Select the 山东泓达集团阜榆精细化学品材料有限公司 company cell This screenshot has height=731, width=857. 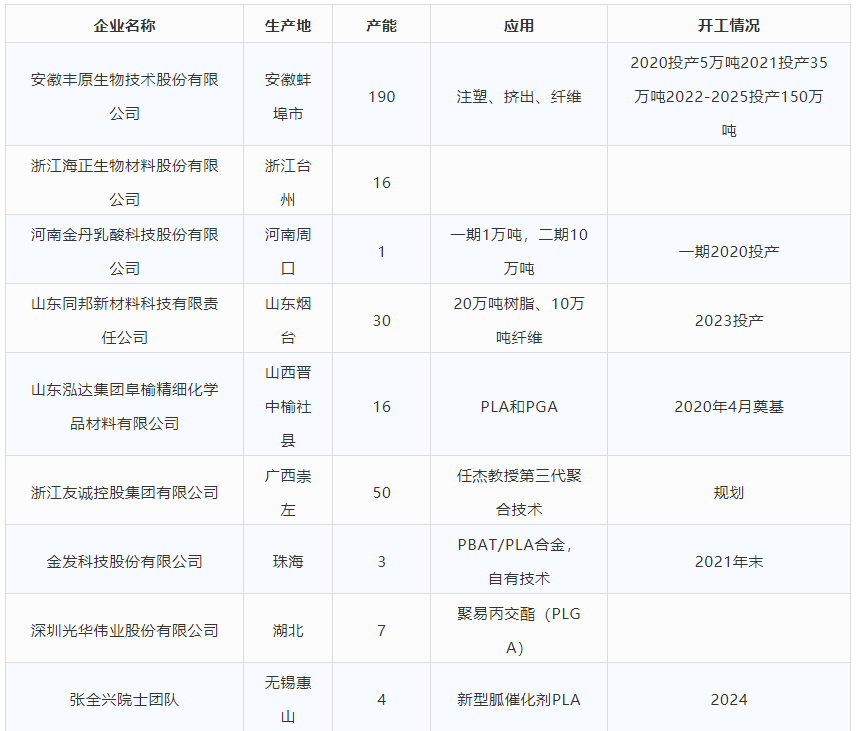coord(125,406)
